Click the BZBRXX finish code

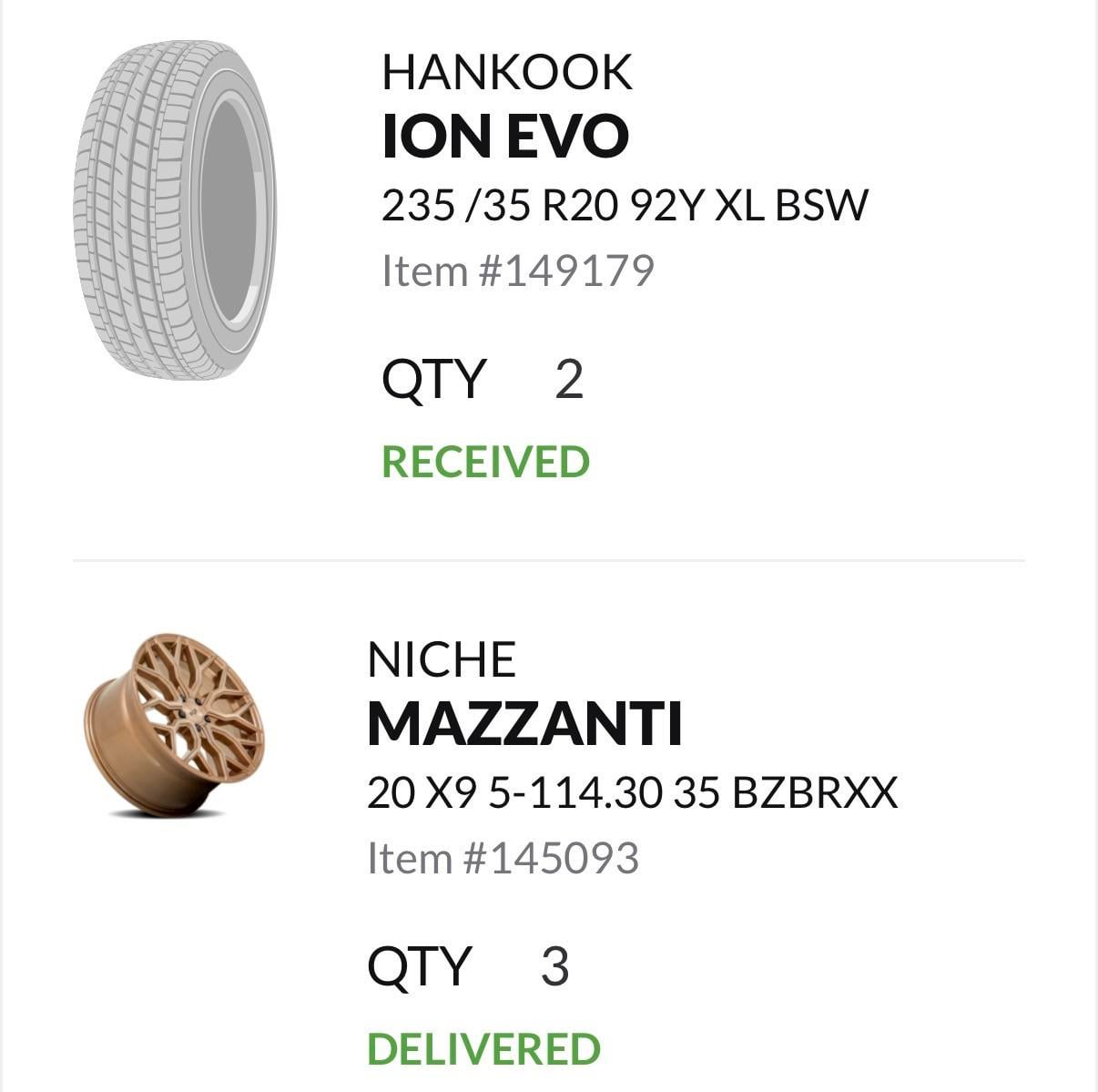[x=815, y=792]
